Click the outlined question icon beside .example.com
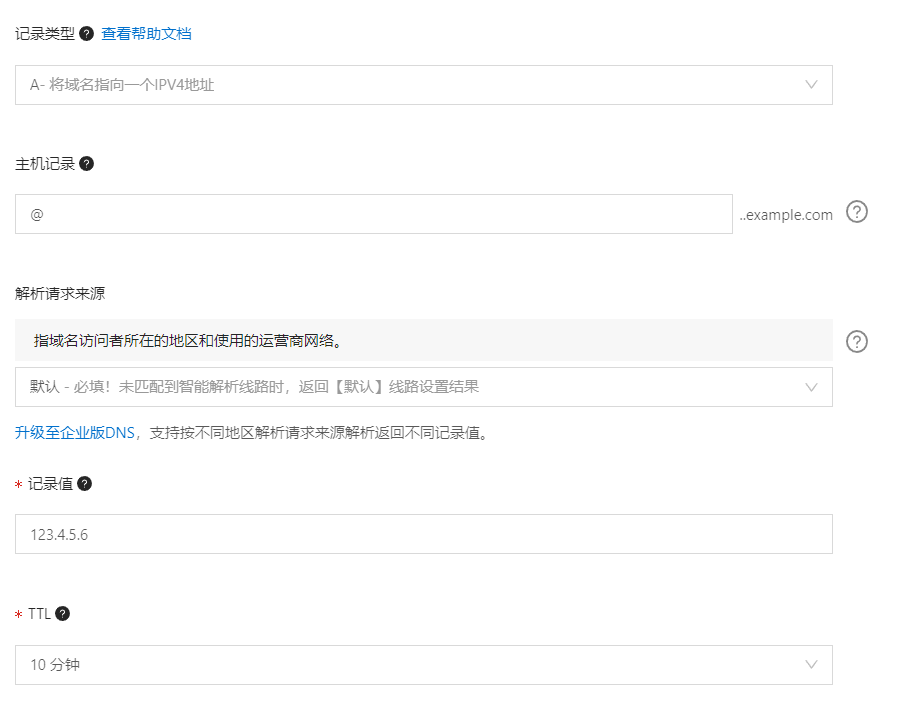The height and width of the screenshot is (701, 900). coord(857,212)
